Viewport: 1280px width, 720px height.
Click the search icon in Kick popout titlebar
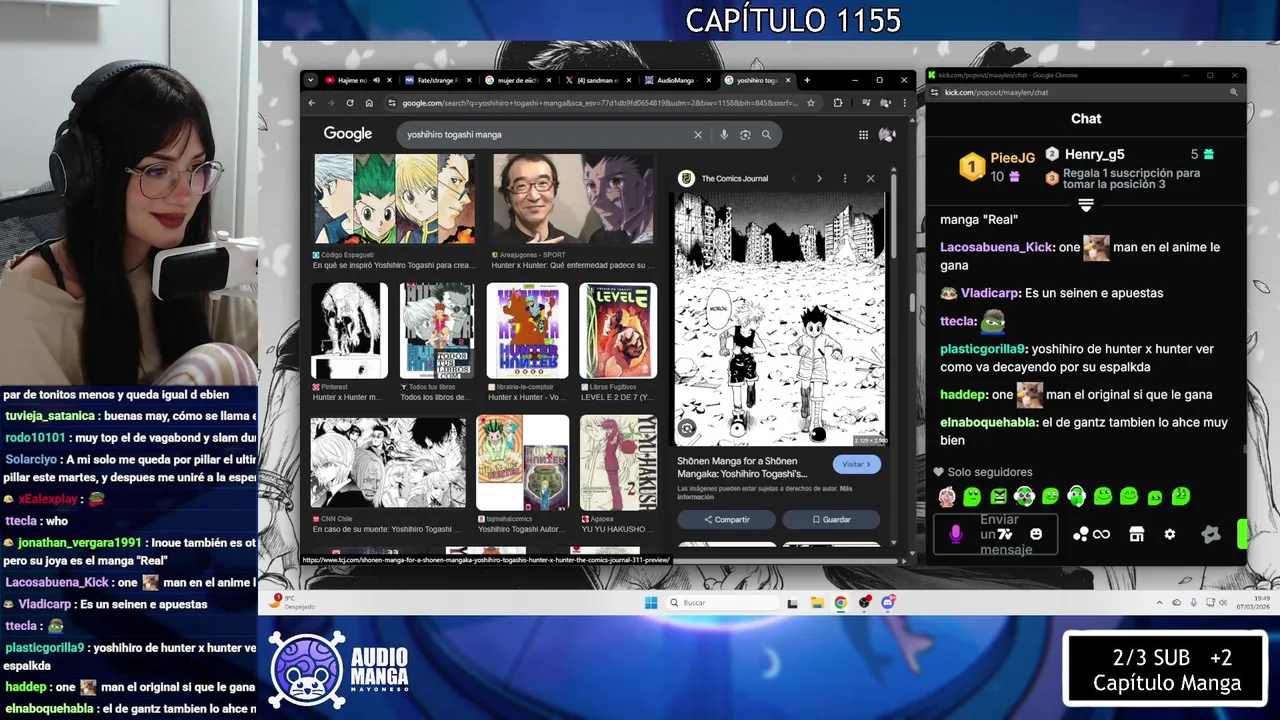1234,92
